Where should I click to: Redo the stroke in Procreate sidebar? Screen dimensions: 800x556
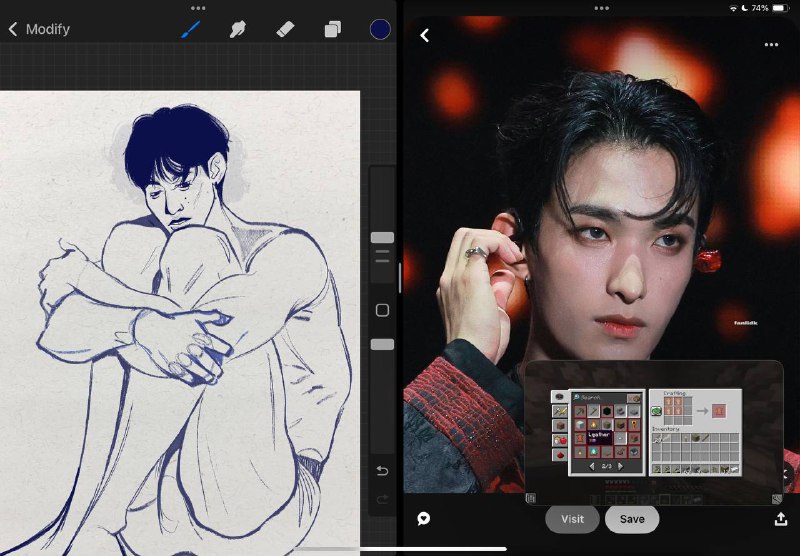(382, 499)
